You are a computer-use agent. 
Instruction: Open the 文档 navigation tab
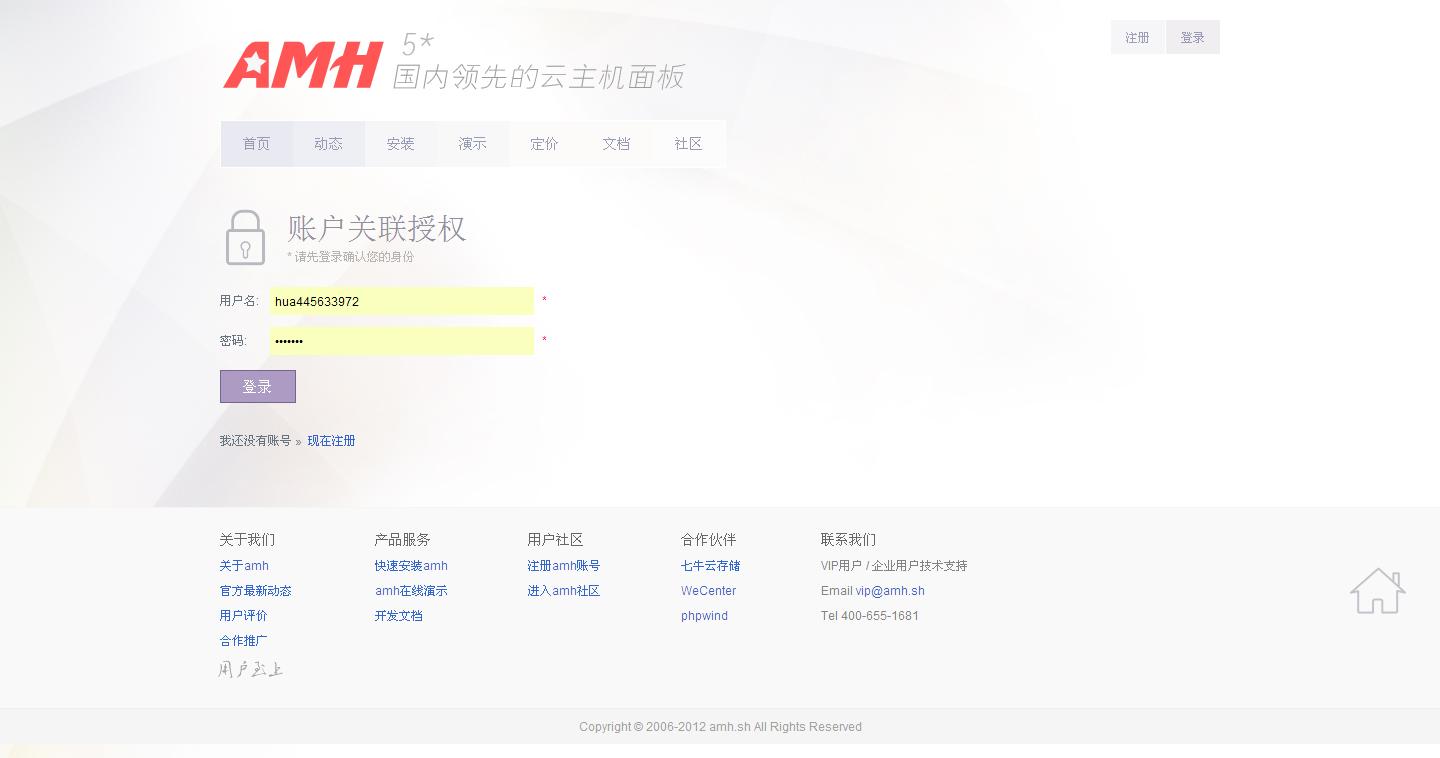(616, 144)
